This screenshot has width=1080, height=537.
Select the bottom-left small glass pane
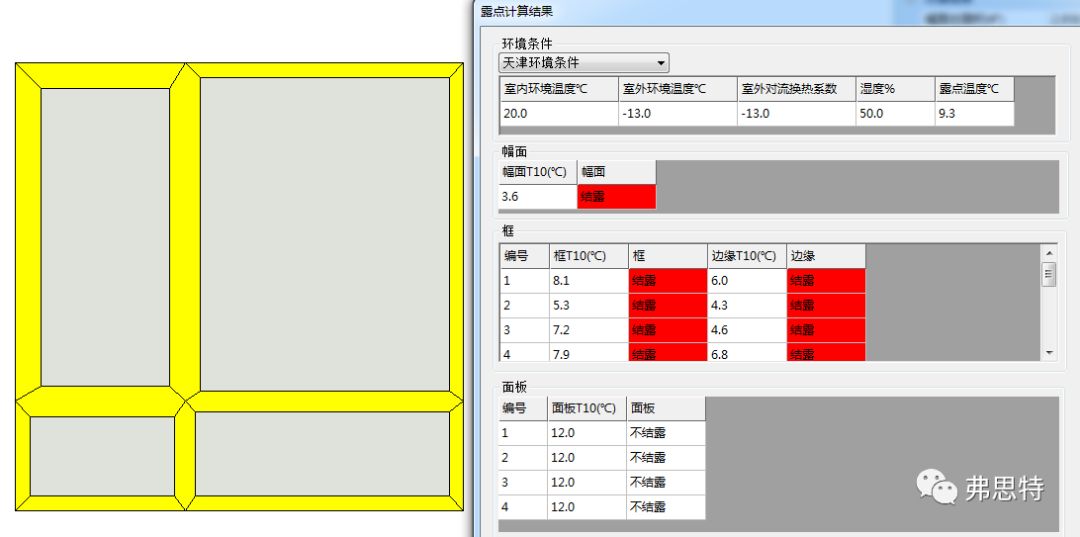(103, 455)
